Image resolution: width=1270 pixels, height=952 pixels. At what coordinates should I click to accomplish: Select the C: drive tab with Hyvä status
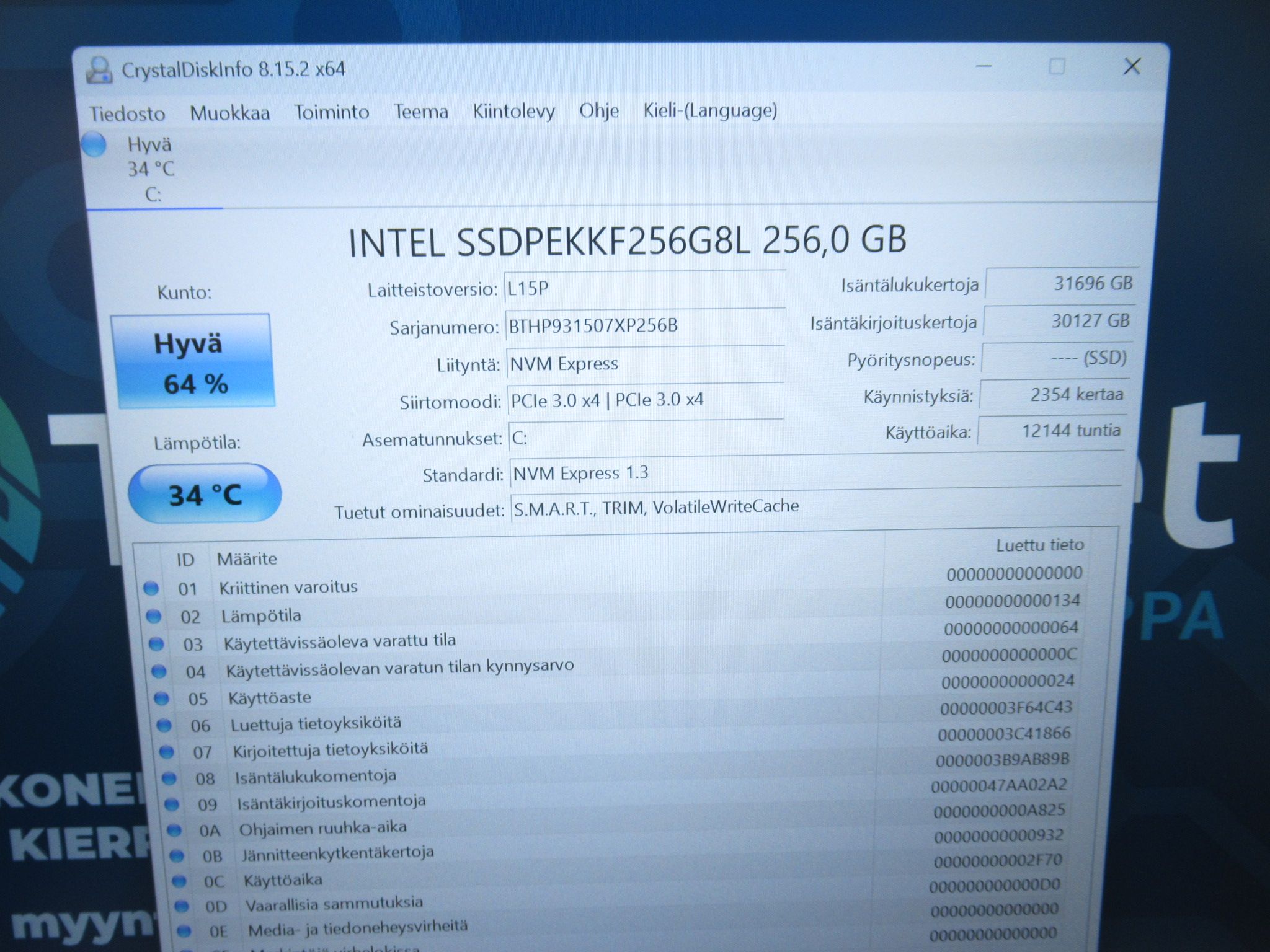click(x=151, y=169)
